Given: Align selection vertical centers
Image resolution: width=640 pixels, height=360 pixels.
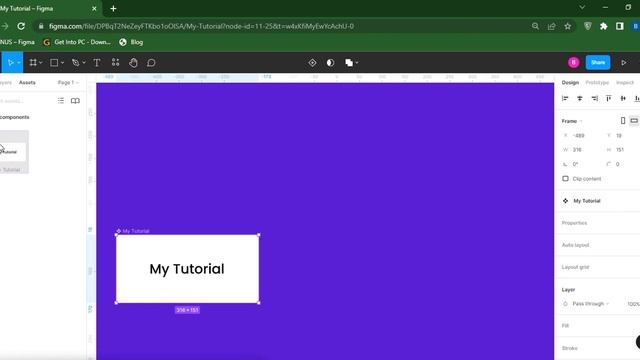Looking at the screenshot, I should 623,98.
